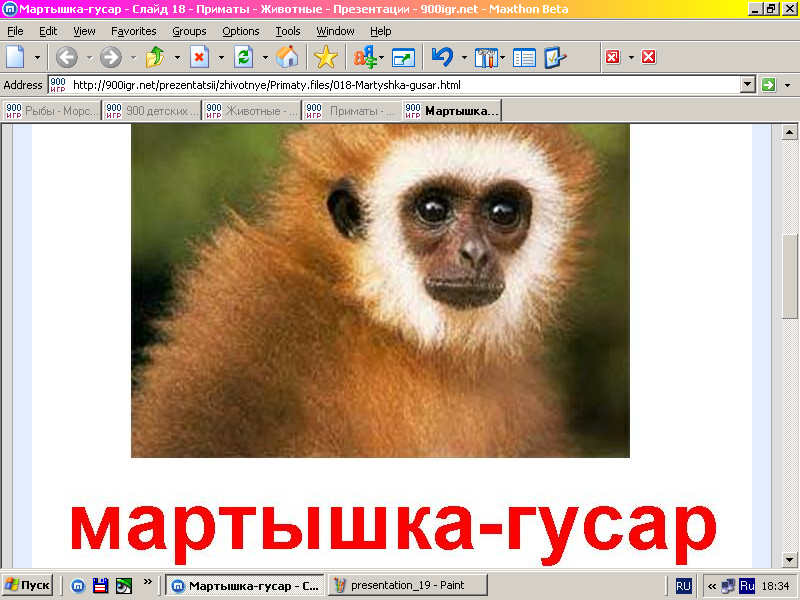
Task: Open Favorites using the star icon
Action: pos(325,57)
